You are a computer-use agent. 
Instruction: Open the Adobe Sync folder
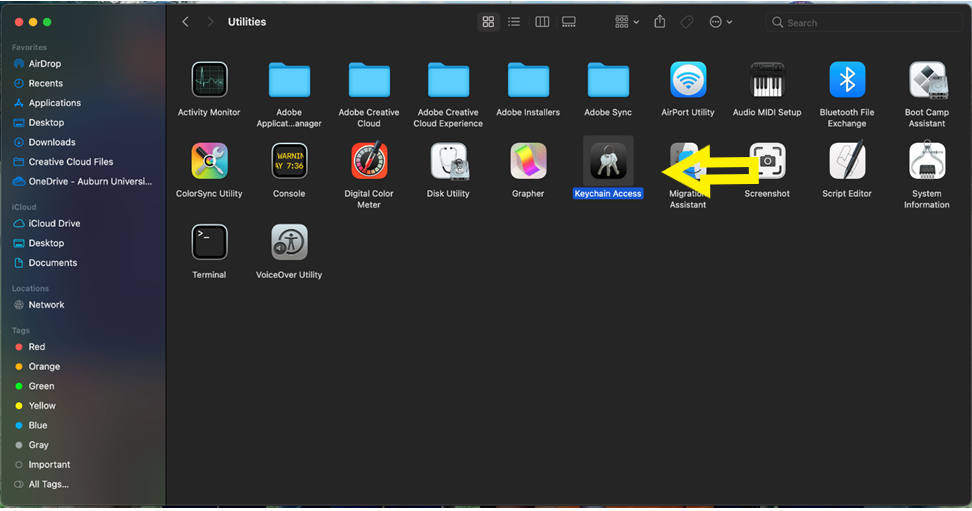(x=608, y=80)
